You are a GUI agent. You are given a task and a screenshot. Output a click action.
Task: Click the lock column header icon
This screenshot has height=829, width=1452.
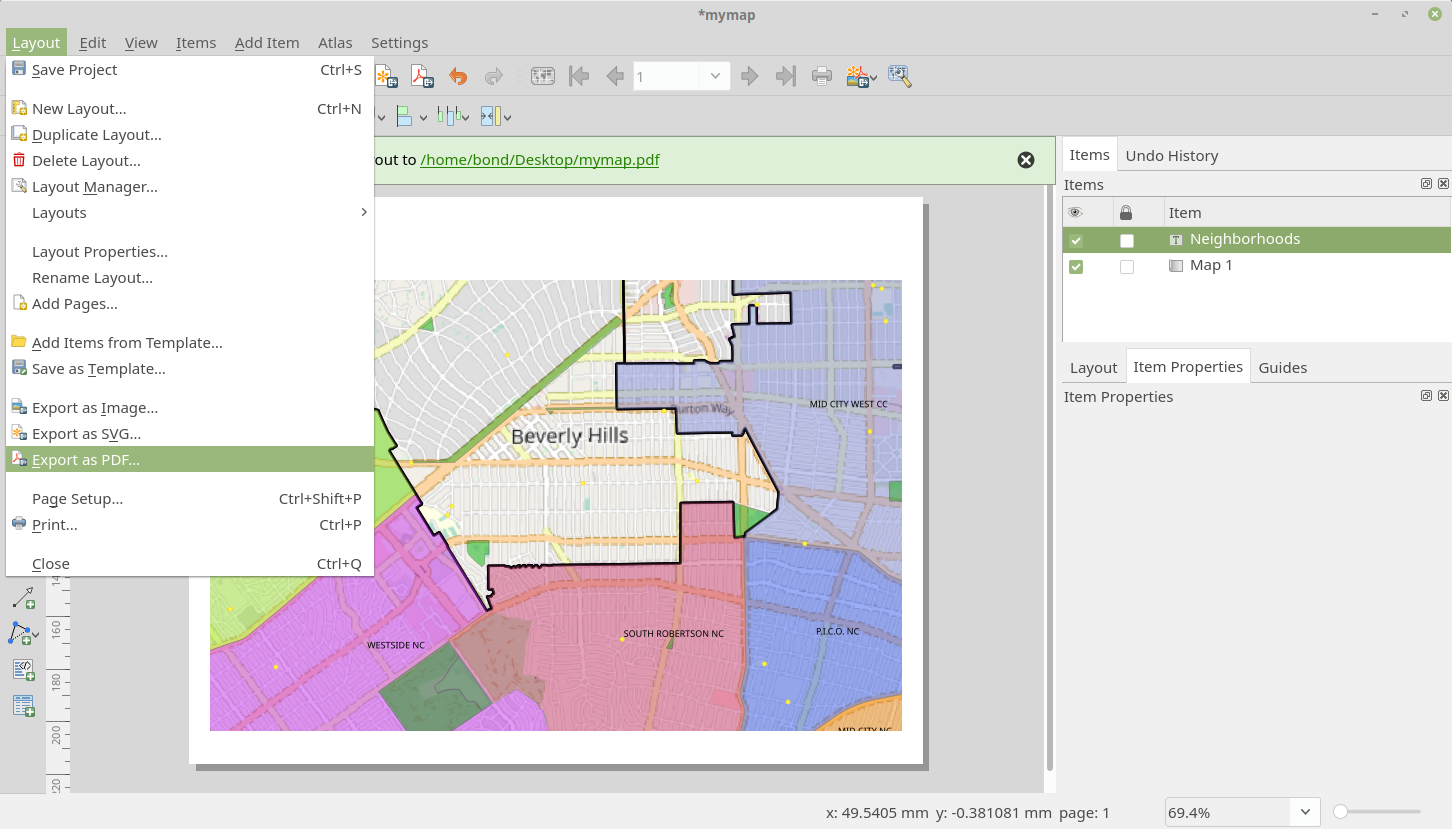[x=1126, y=212]
